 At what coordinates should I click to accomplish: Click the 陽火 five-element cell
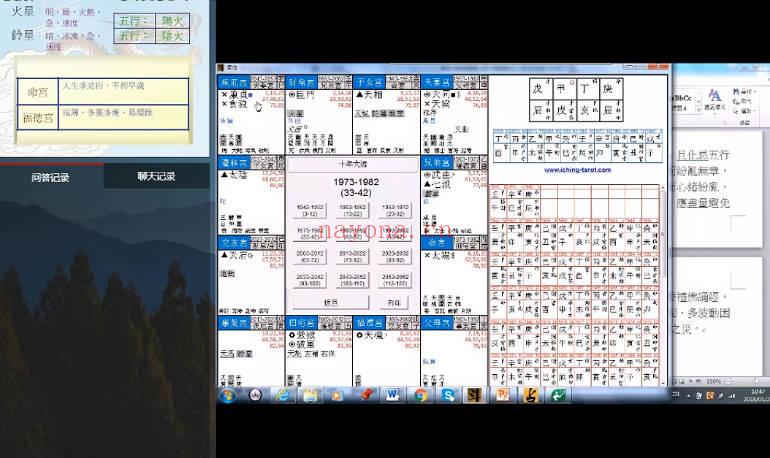[173, 21]
